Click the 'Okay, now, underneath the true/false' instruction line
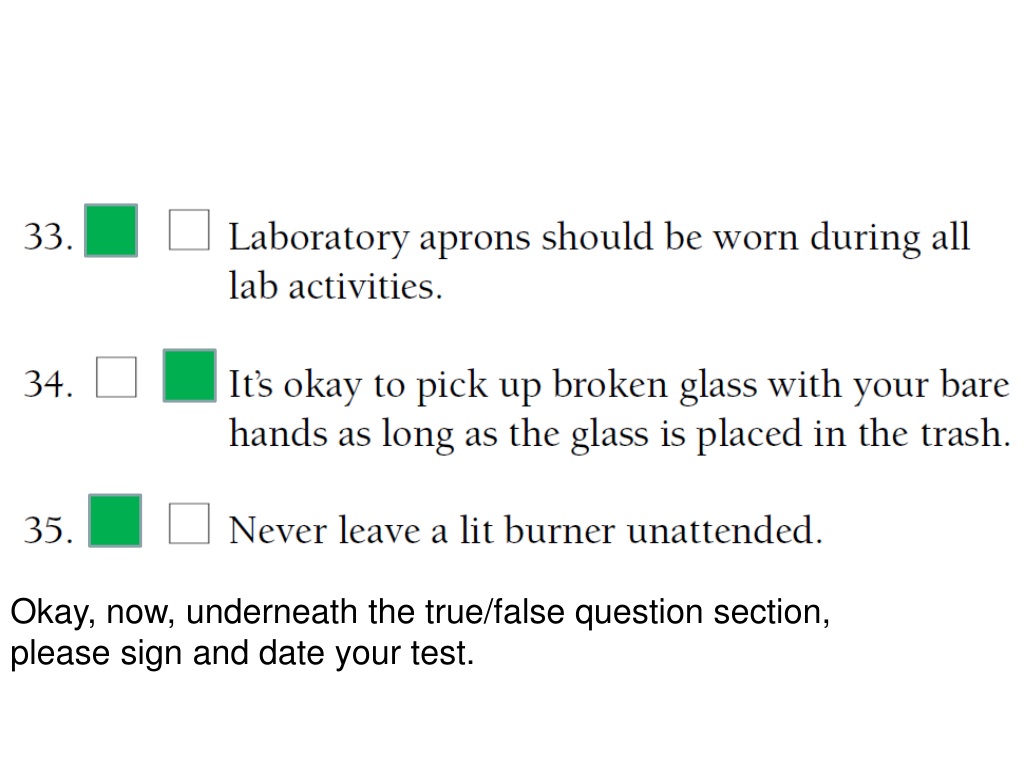This screenshot has width=1024, height=768. pyautogui.click(x=420, y=614)
